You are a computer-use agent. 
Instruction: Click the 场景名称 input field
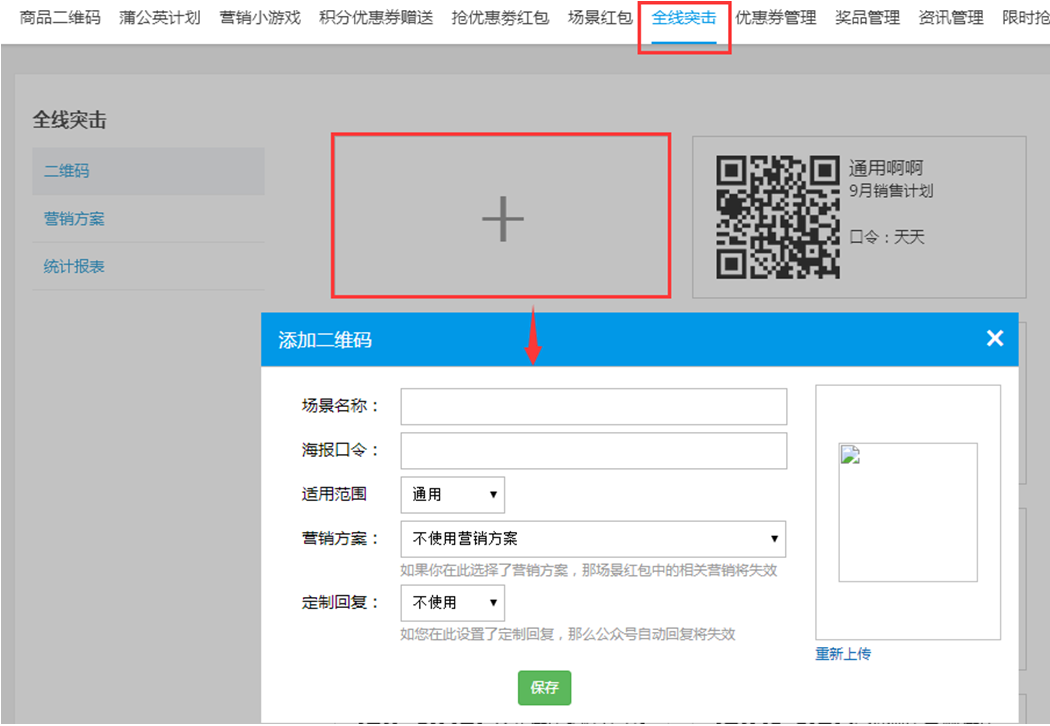coord(593,407)
